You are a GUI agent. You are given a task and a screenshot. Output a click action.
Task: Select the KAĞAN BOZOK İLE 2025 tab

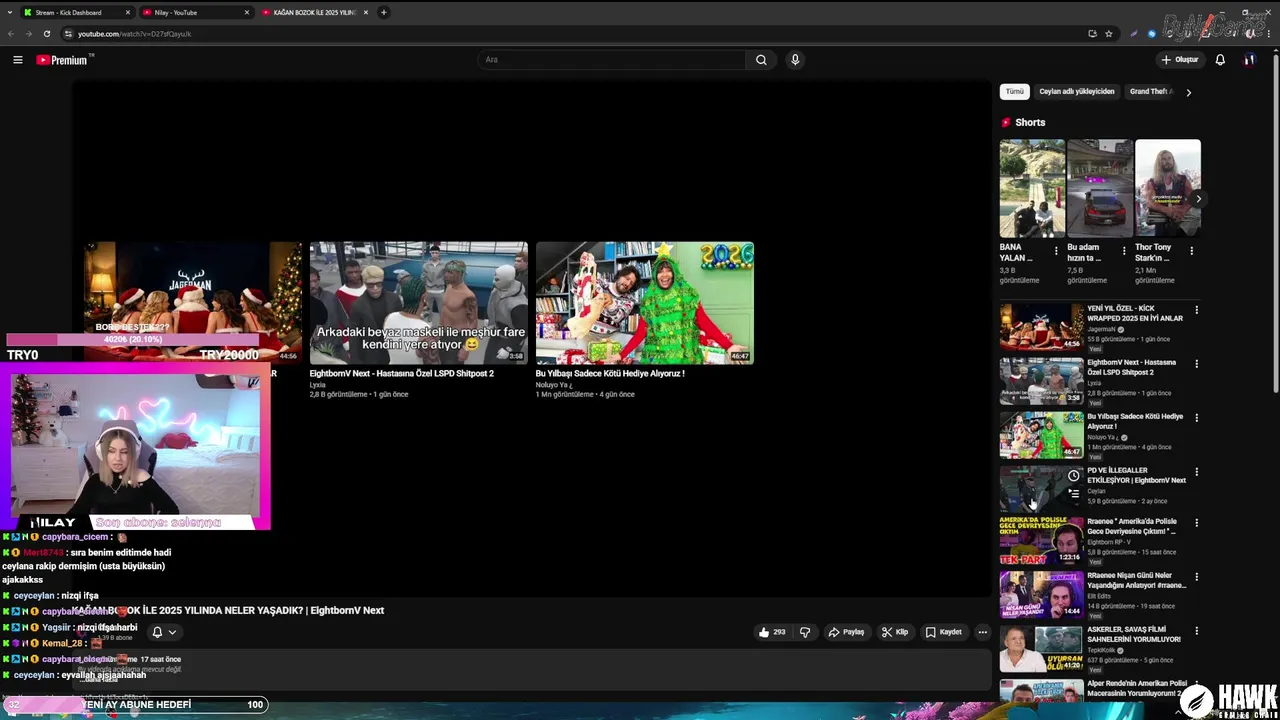coord(314,13)
